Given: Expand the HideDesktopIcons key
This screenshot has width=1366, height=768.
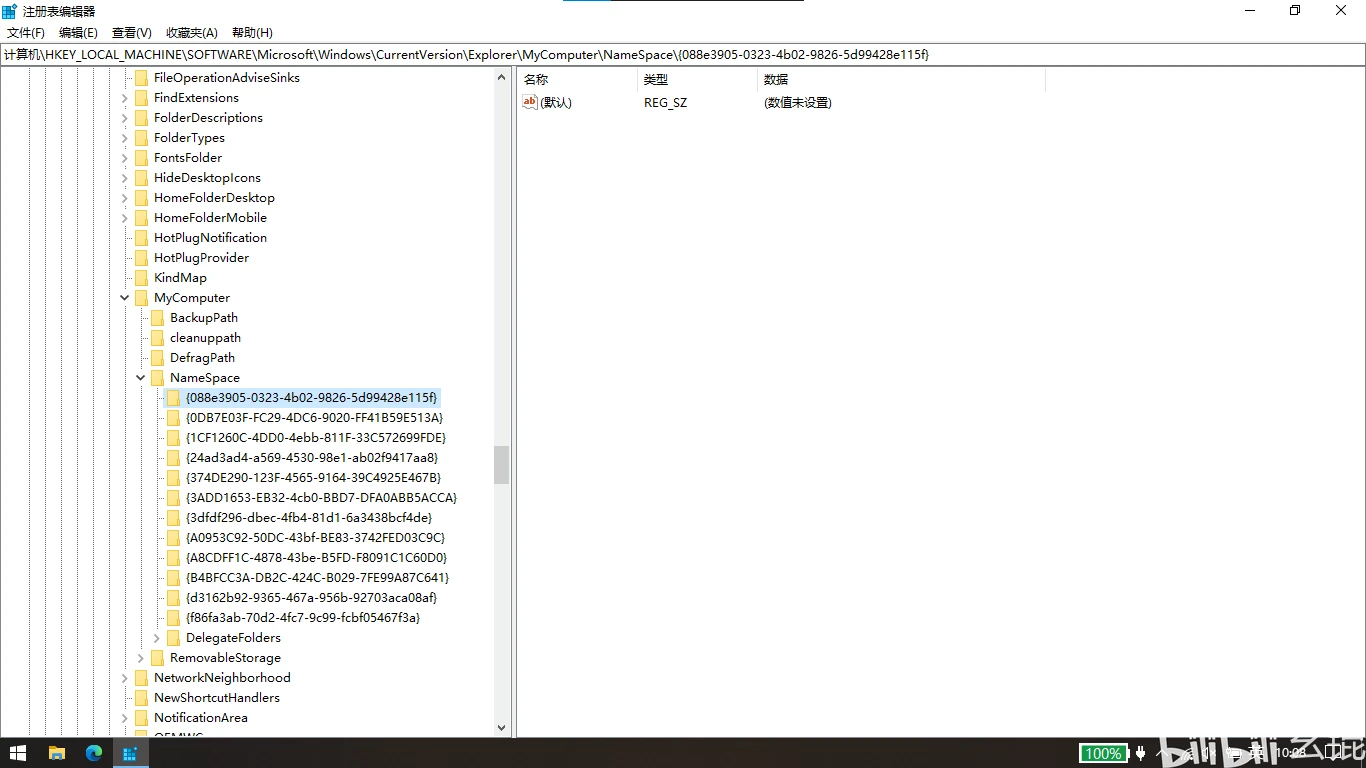Looking at the screenshot, I should [x=125, y=178].
